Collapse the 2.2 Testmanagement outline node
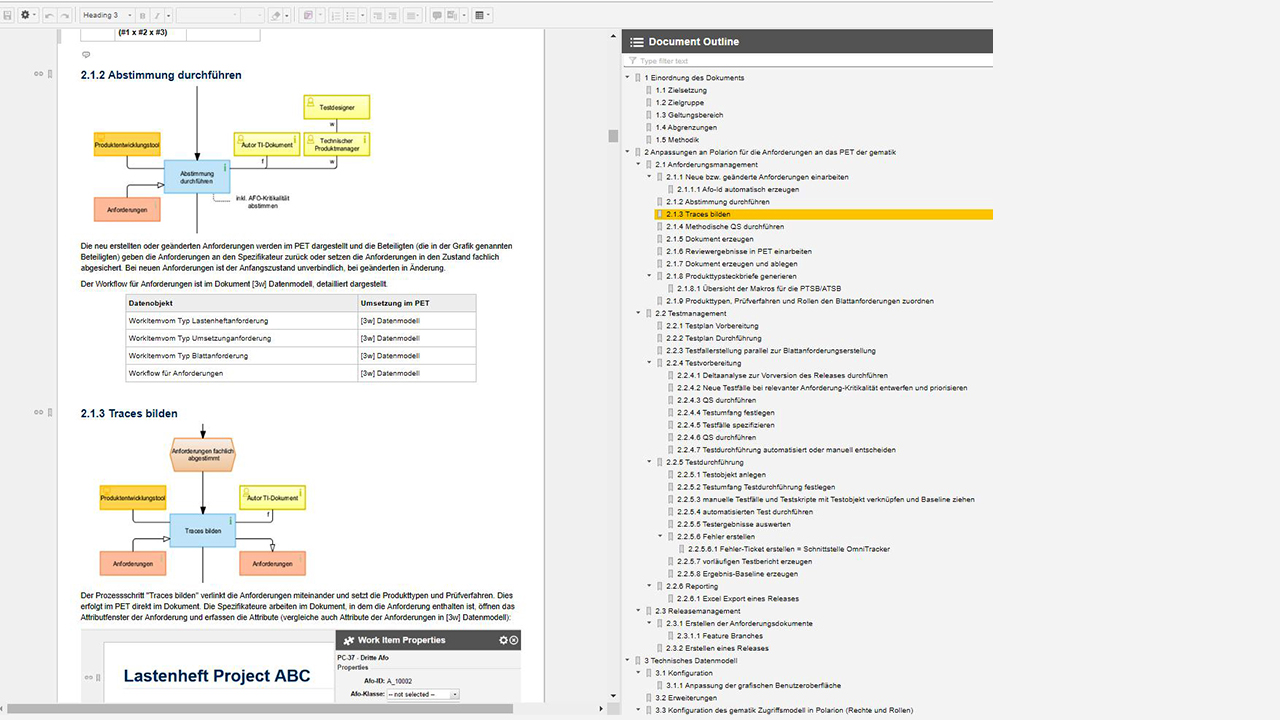The height and width of the screenshot is (720, 1280). click(639, 313)
